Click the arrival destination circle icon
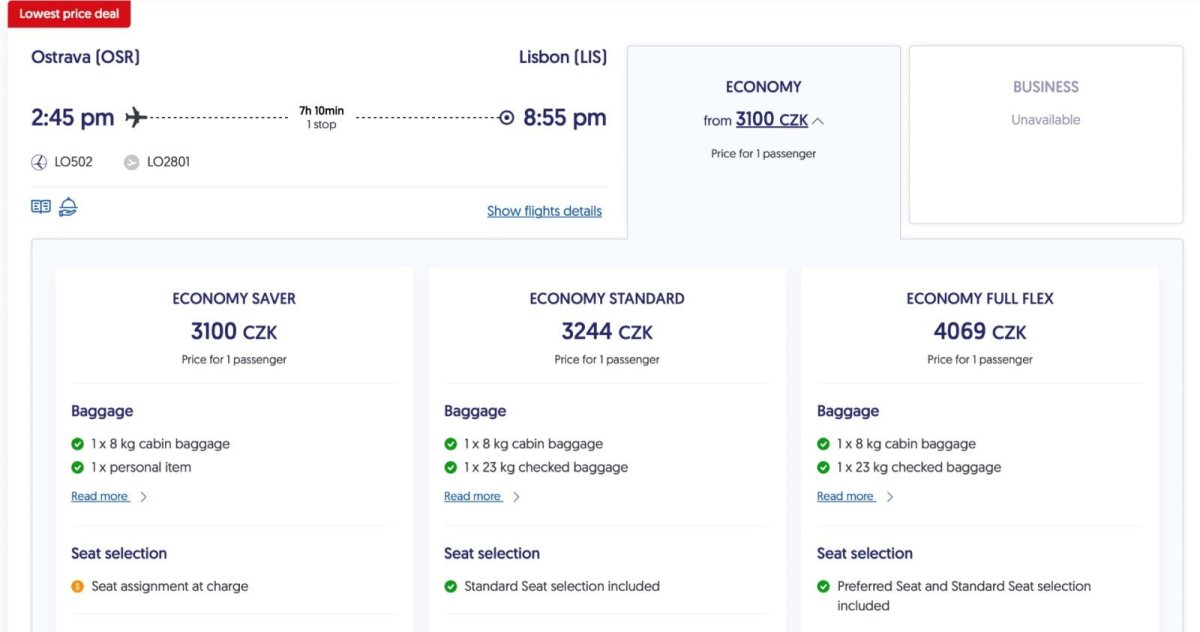Screen dimensions: 1200x632 point(506,118)
